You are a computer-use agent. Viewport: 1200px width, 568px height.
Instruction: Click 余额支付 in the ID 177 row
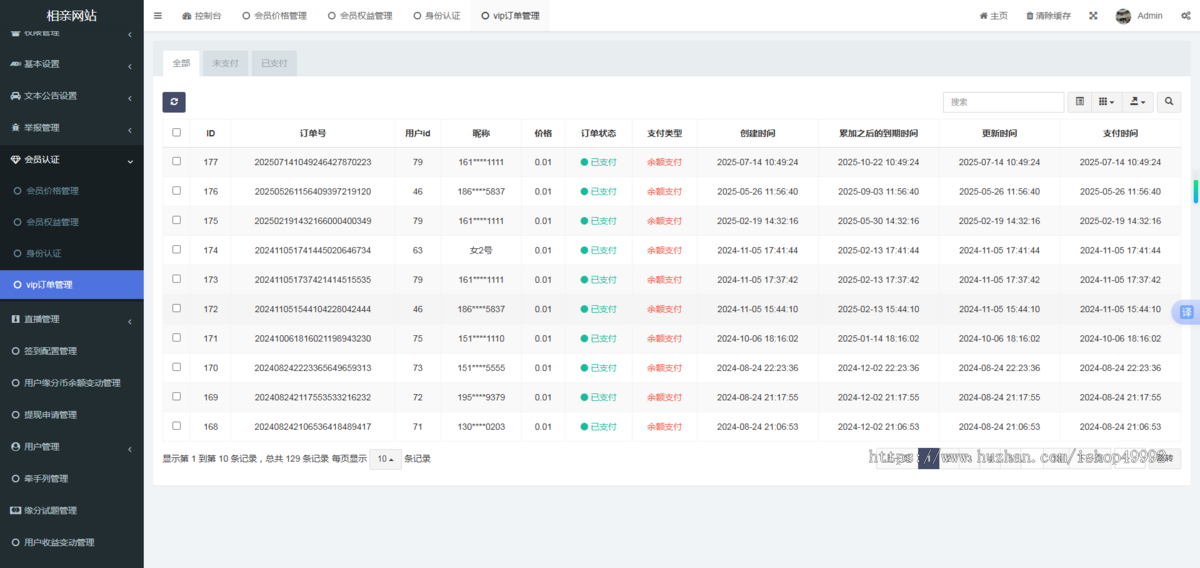(664, 162)
